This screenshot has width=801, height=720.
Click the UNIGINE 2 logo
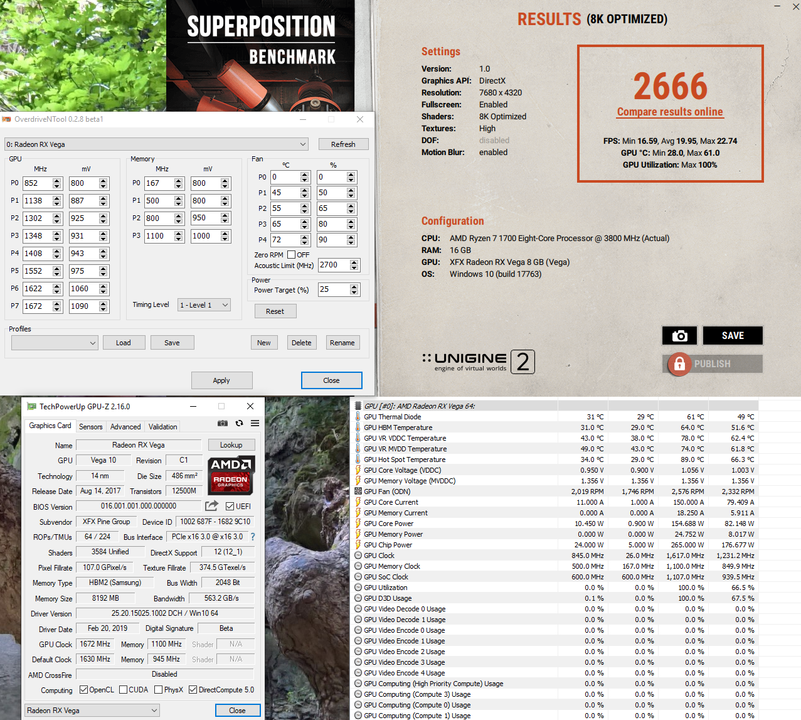(x=479, y=361)
